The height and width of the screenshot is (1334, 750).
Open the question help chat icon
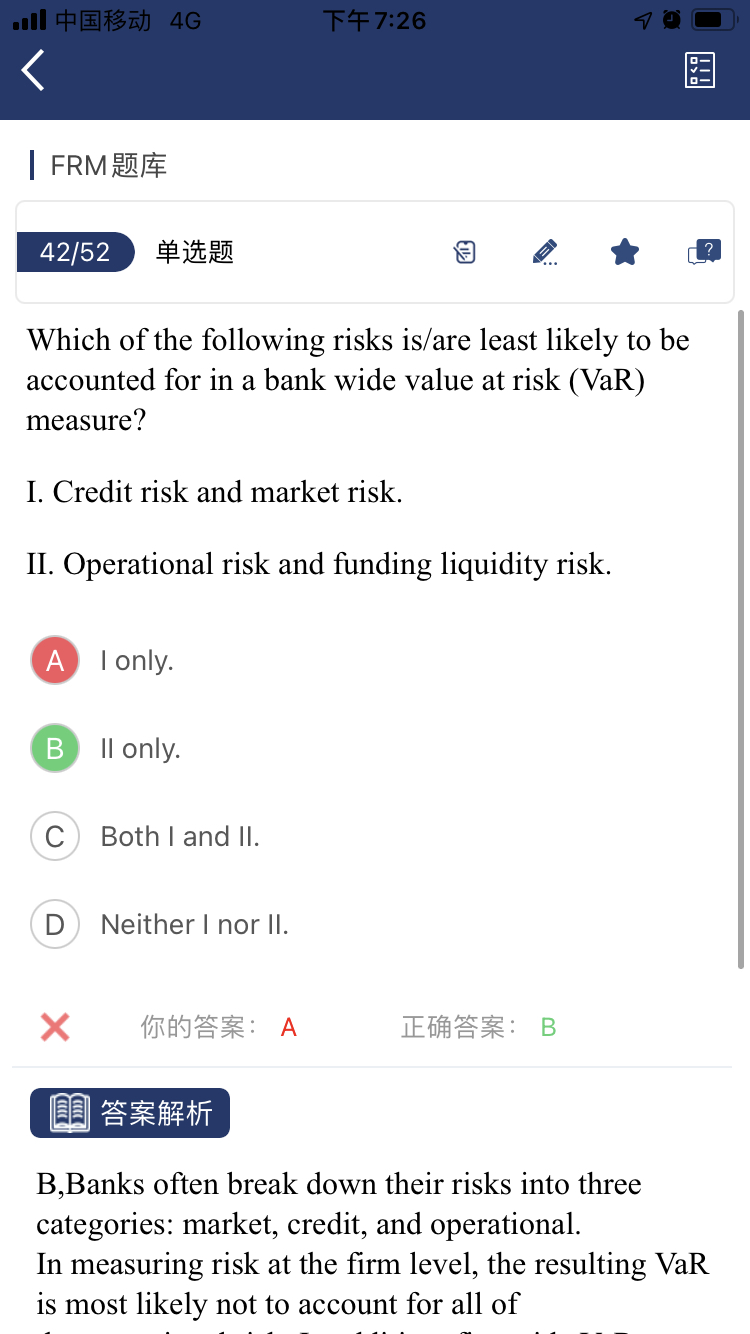pyautogui.click(x=704, y=252)
